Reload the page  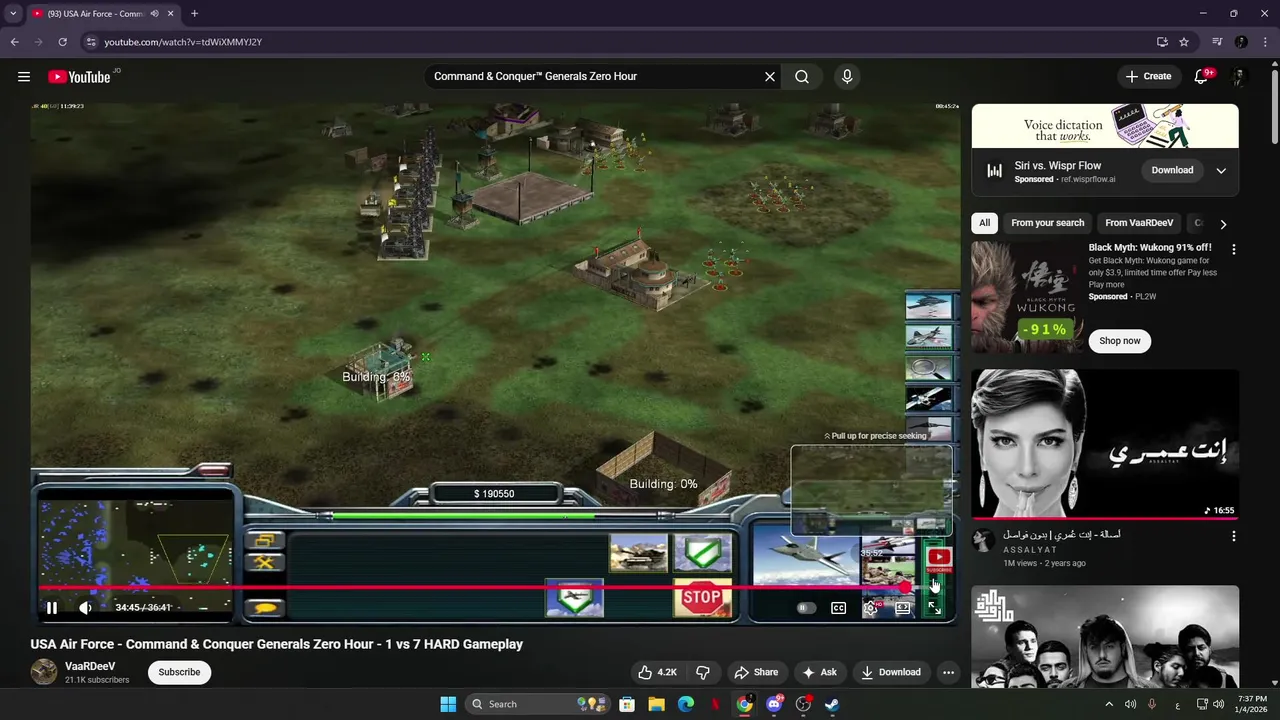62,42
